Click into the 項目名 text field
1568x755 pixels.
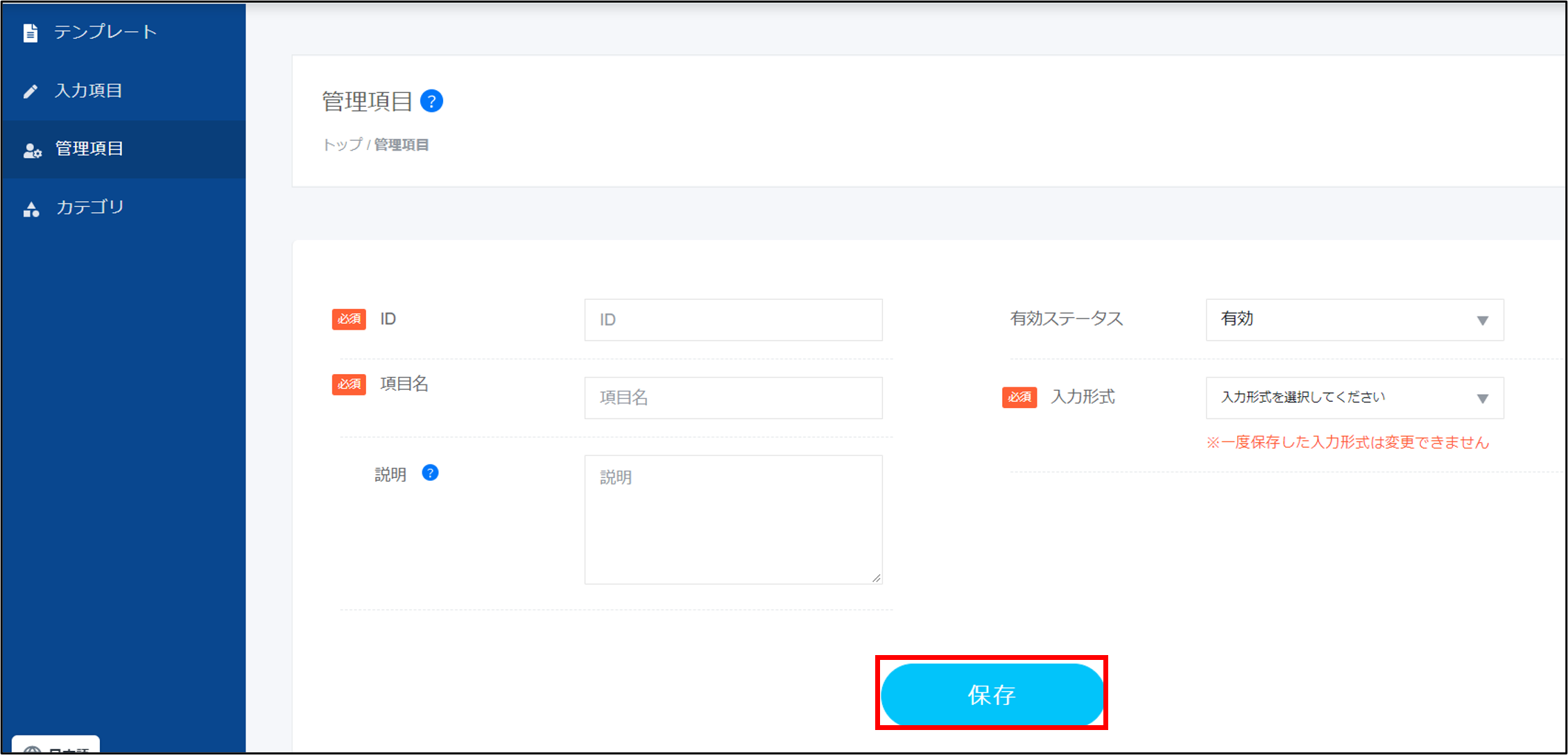click(733, 398)
